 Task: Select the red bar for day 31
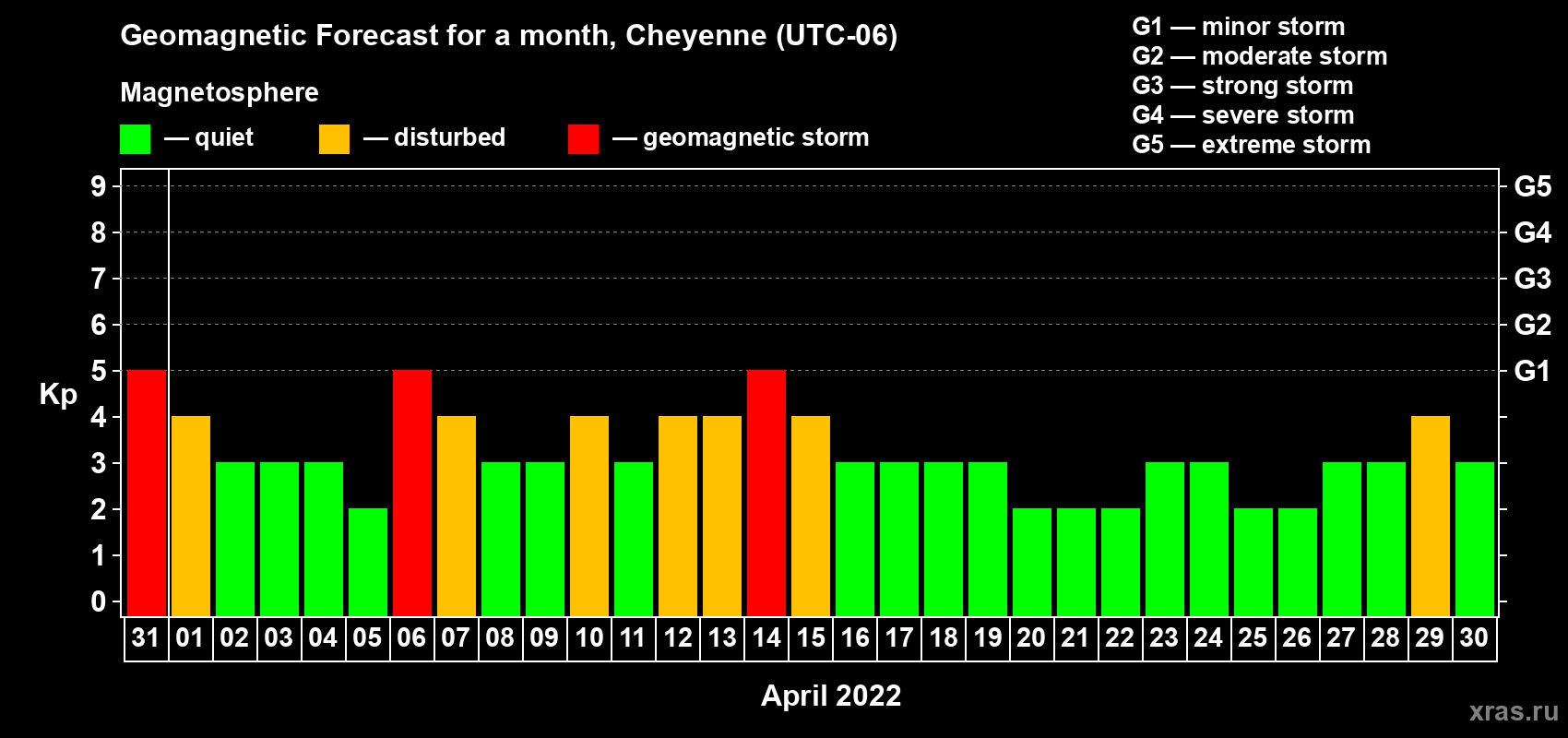[147, 493]
